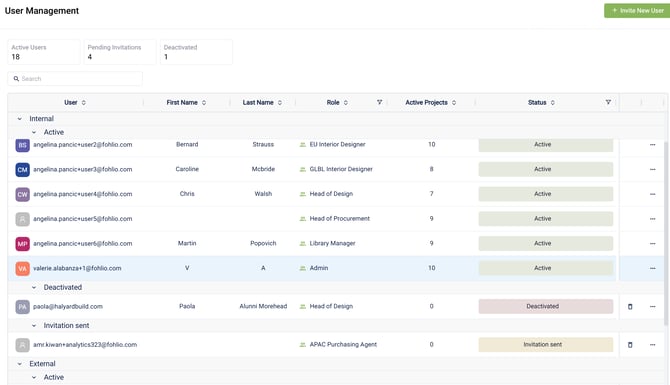The image size is (670, 385).
Task: Collapse the Deactivated subgroup
Action: 34,288
